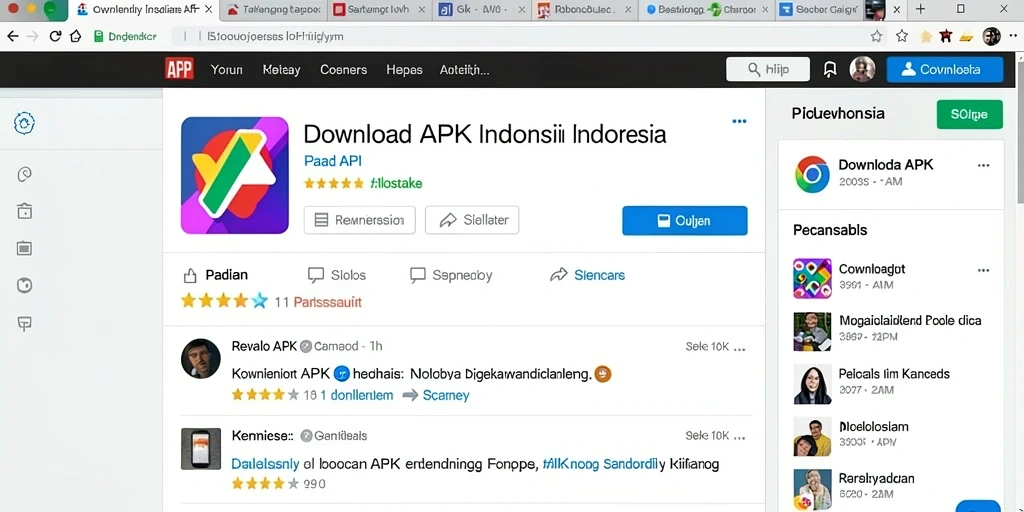Screen dimensions: 1024x512
Task: Click the browser back arrow
Action: tap(12, 37)
